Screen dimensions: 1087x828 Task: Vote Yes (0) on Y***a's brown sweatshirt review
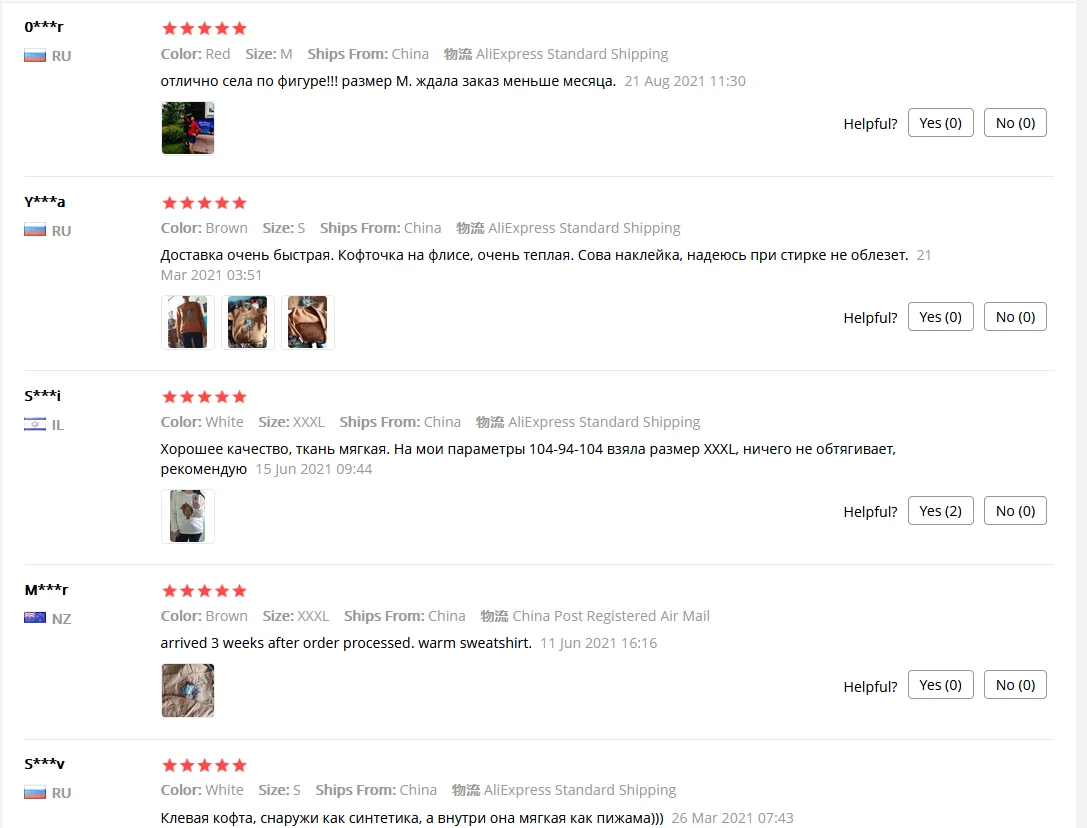pos(940,317)
